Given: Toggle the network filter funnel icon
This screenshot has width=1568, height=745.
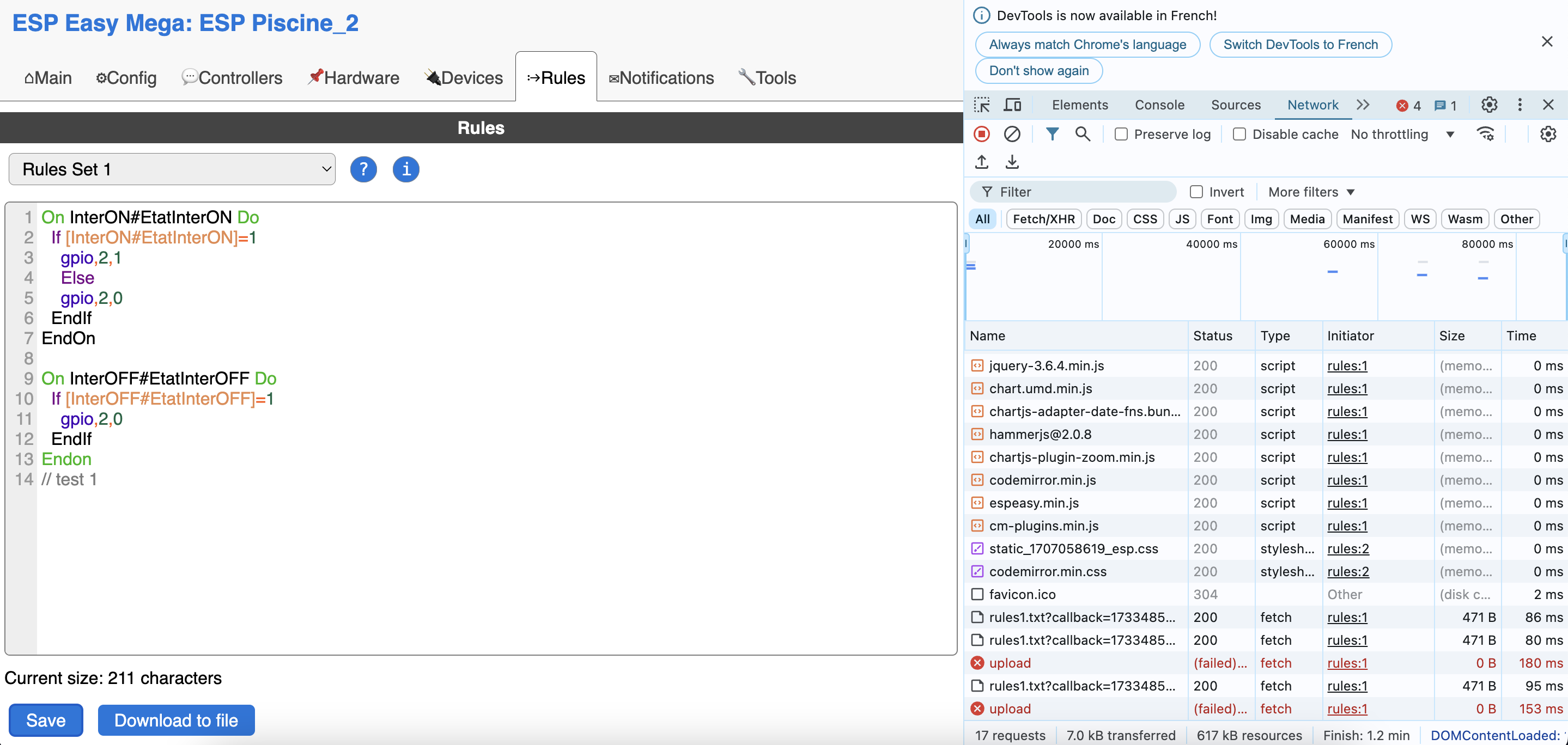Looking at the screenshot, I should pyautogui.click(x=1052, y=134).
